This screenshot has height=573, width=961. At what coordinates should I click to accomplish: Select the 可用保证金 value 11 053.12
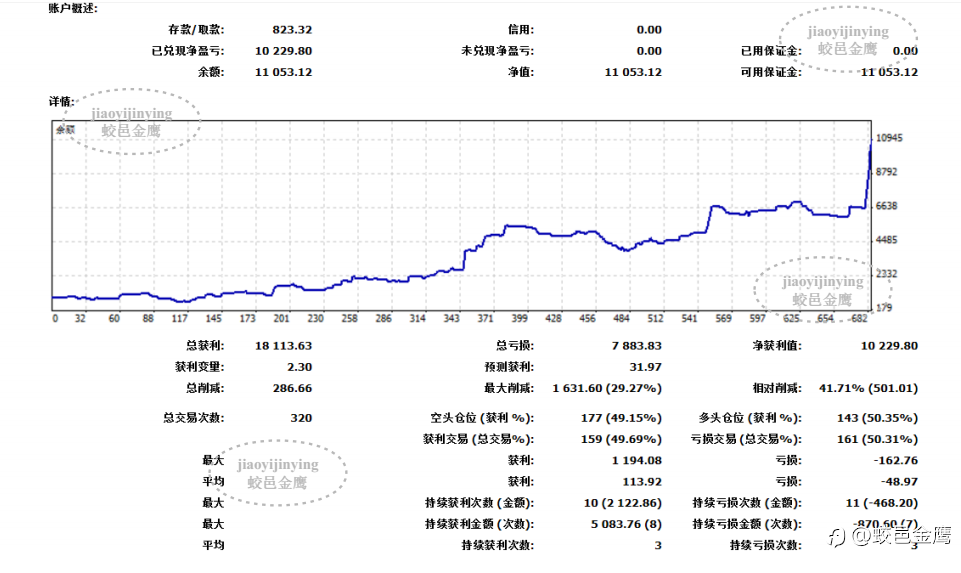point(889,72)
